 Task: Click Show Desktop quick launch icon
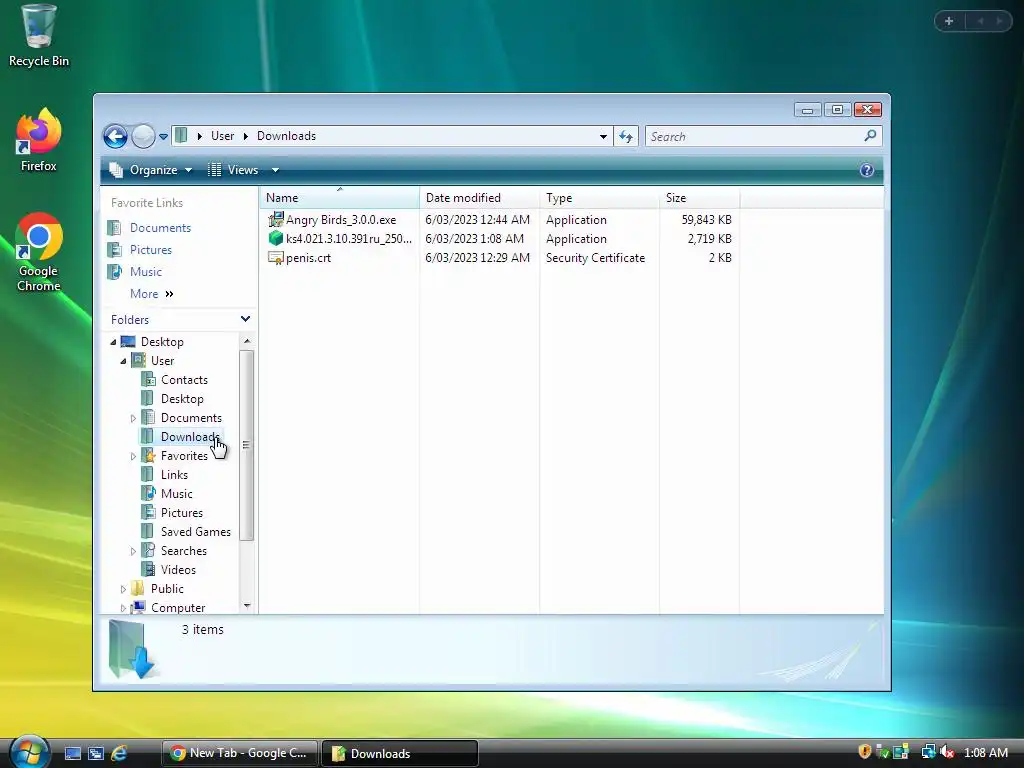pyautogui.click(x=72, y=754)
